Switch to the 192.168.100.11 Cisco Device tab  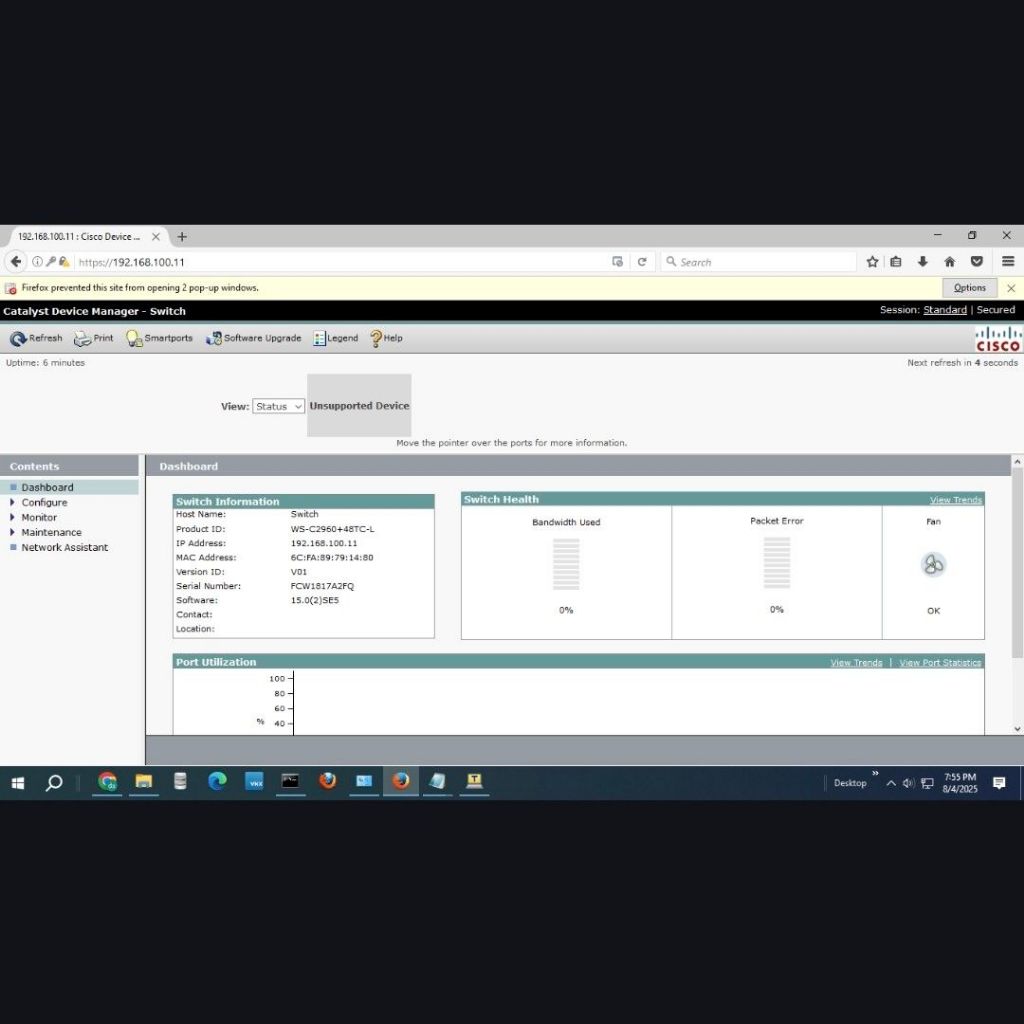78,237
